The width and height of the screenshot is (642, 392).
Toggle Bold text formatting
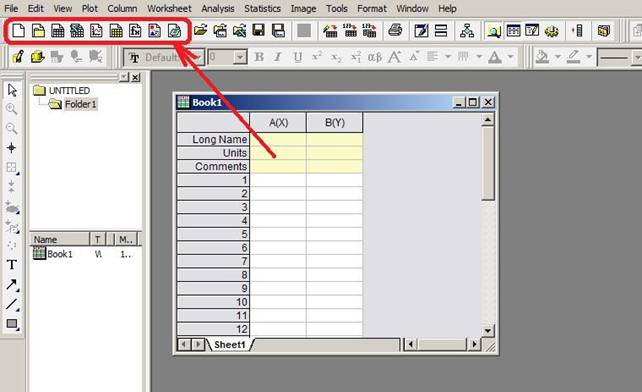pos(259,57)
